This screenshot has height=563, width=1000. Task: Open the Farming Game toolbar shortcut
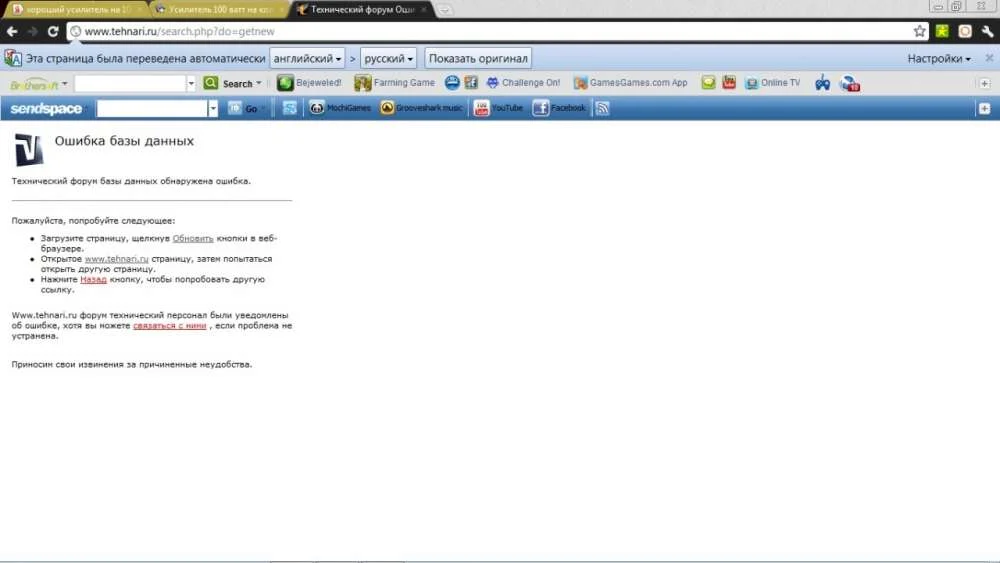tap(394, 83)
